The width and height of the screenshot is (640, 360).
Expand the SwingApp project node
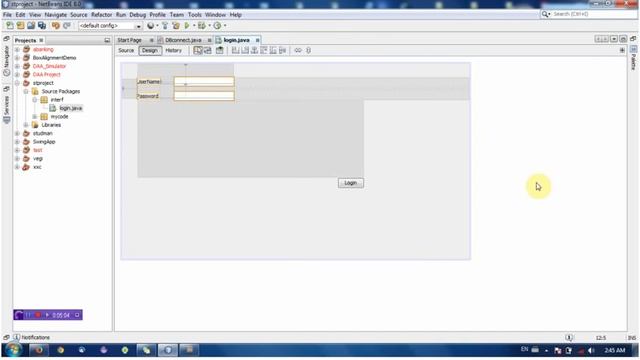coord(18,142)
